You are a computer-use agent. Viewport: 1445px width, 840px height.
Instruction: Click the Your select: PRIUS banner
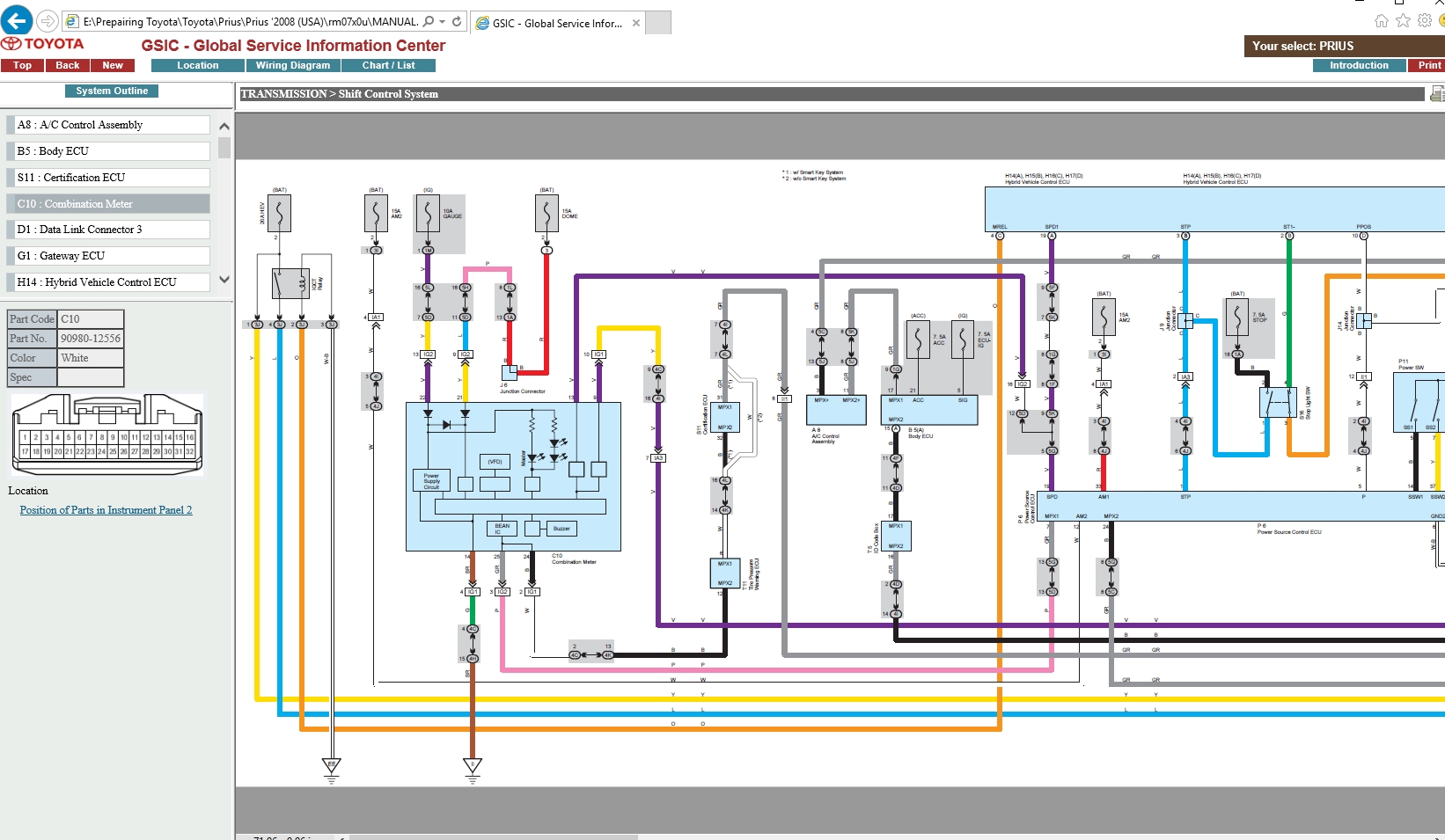pyautogui.click(x=1344, y=46)
